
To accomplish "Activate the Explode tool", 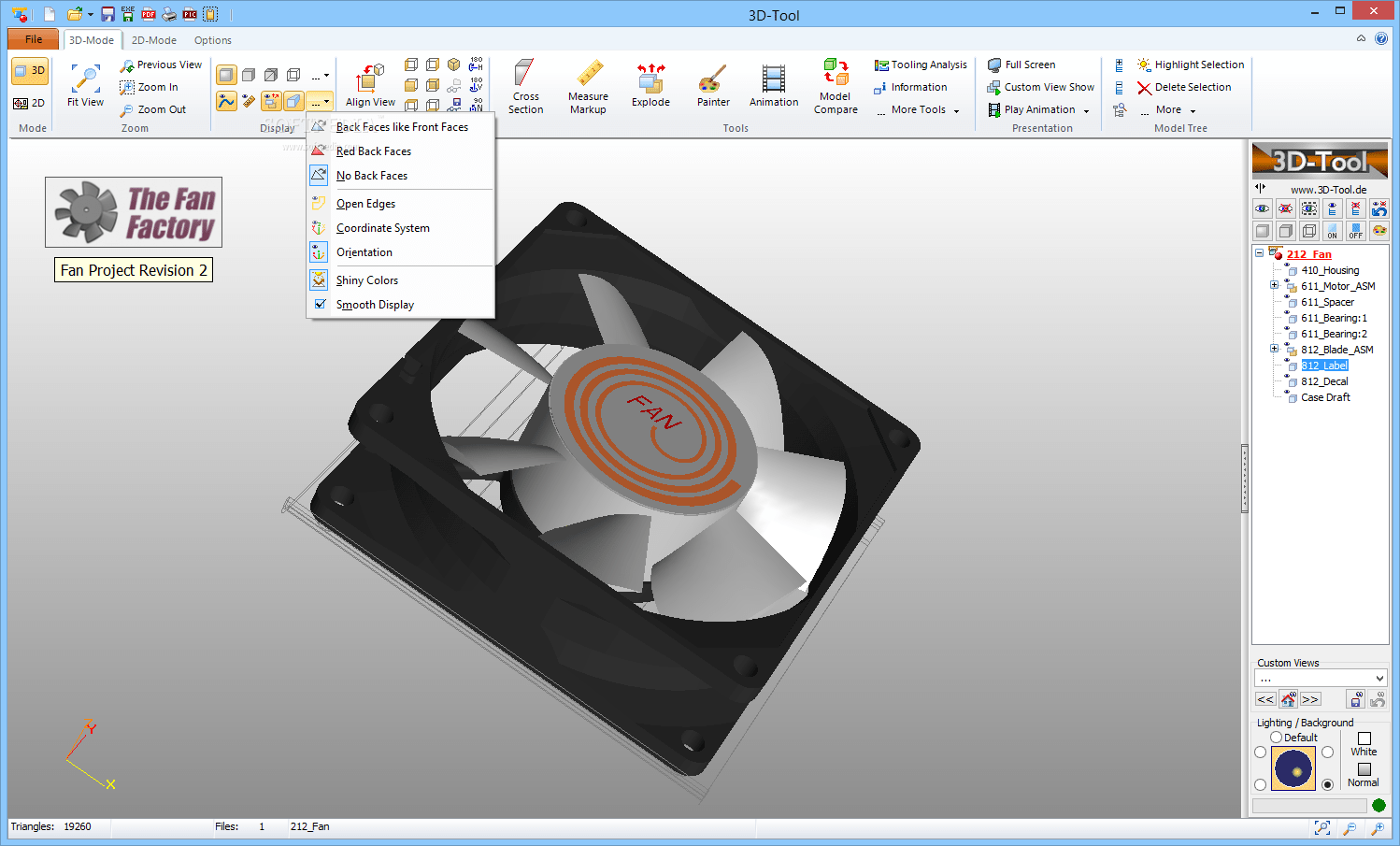I will coord(650,86).
